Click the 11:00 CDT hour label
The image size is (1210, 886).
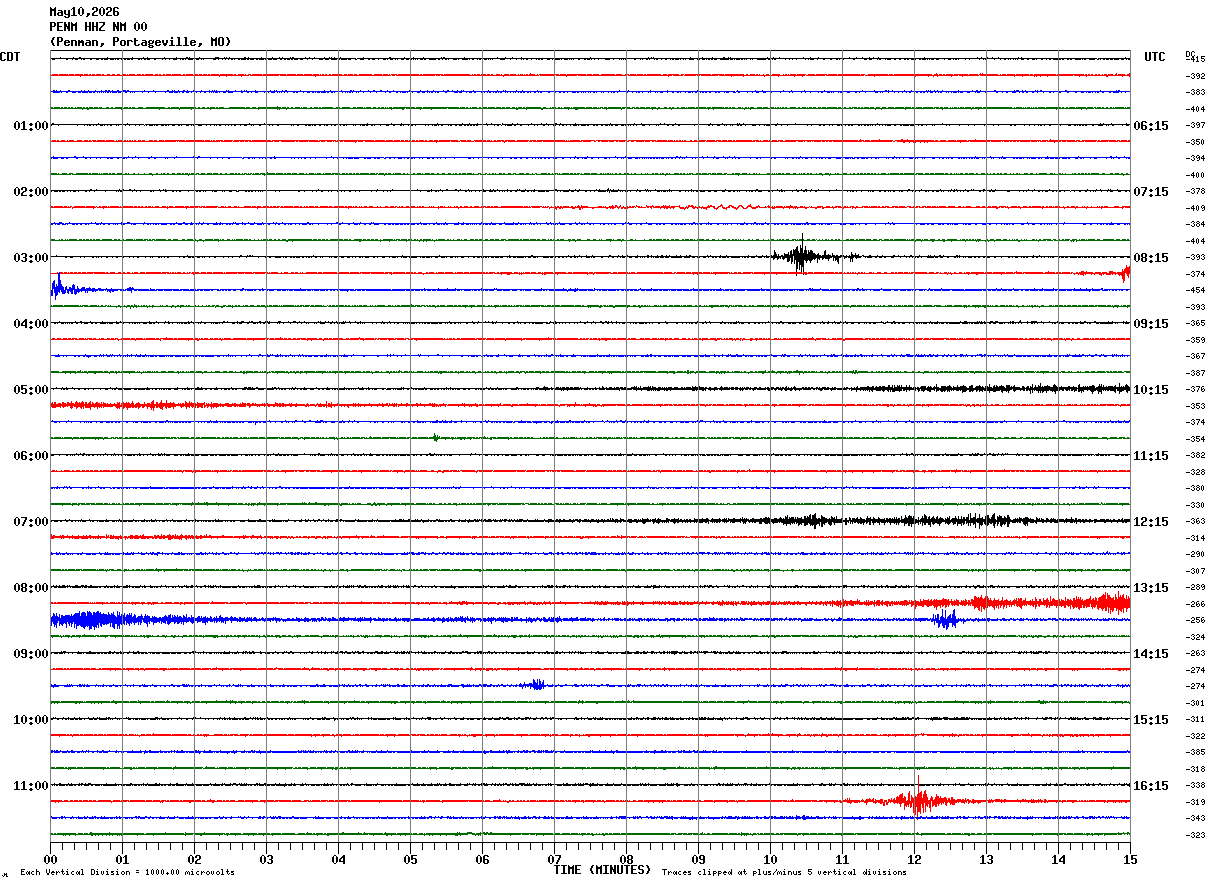(30, 786)
